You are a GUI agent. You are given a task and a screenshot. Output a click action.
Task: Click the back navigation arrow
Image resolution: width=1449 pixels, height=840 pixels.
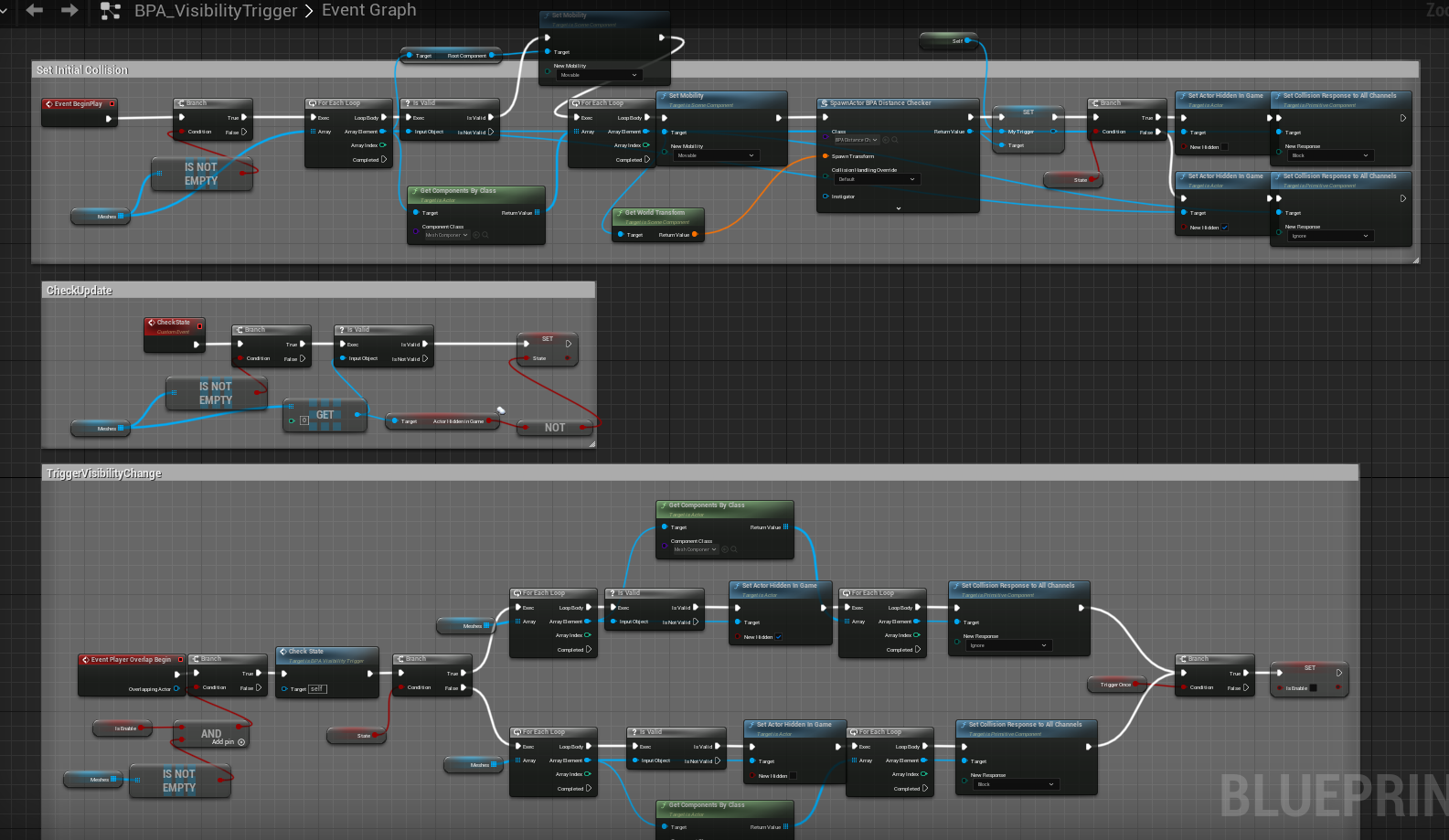35,10
